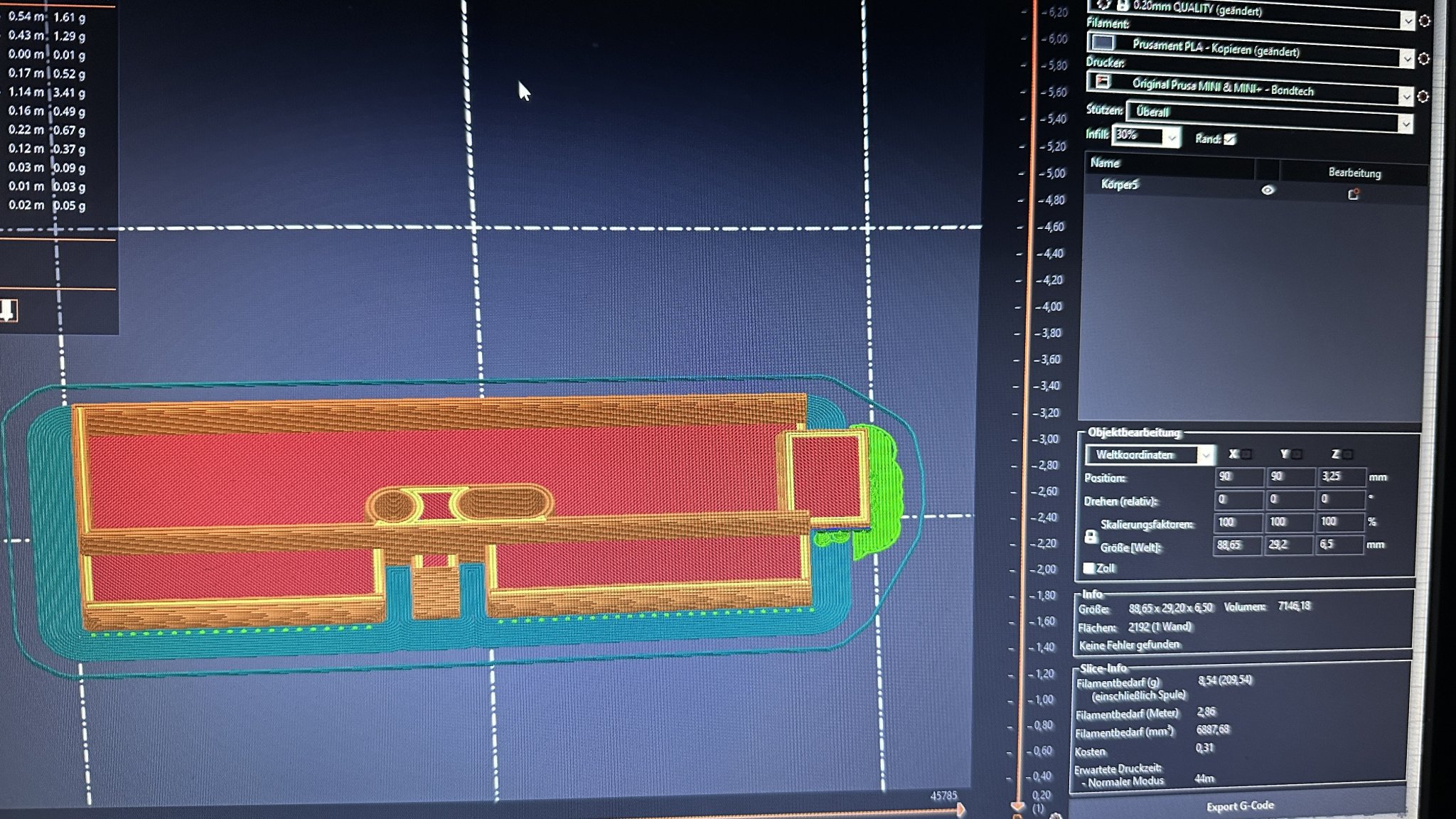Click the horizontal move slider right handle
1456x819 pixels.
coord(960,809)
